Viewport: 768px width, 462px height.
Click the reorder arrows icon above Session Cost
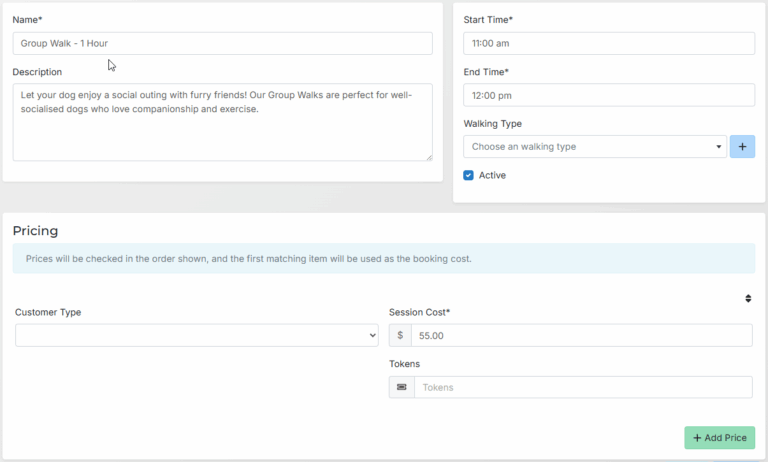pos(748,298)
